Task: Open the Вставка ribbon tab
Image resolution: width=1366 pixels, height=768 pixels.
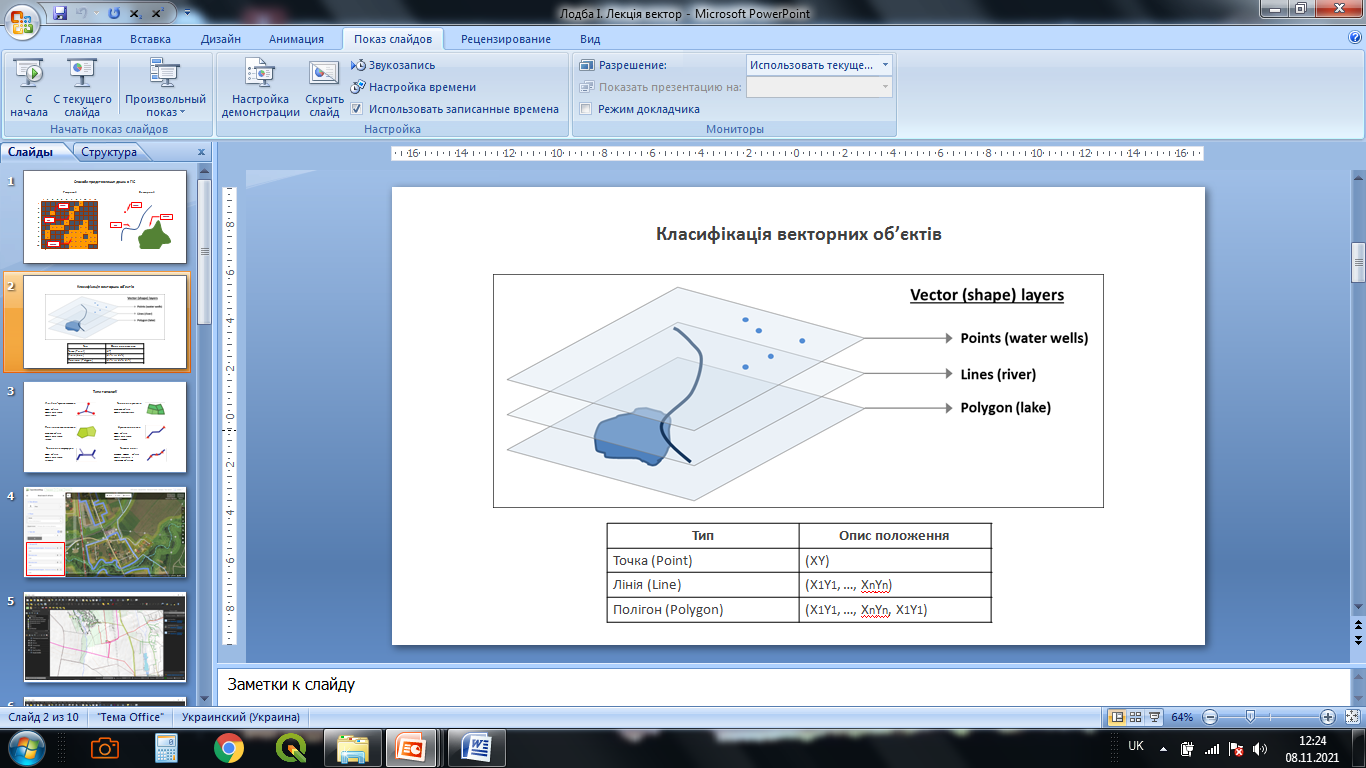Action: pos(150,39)
